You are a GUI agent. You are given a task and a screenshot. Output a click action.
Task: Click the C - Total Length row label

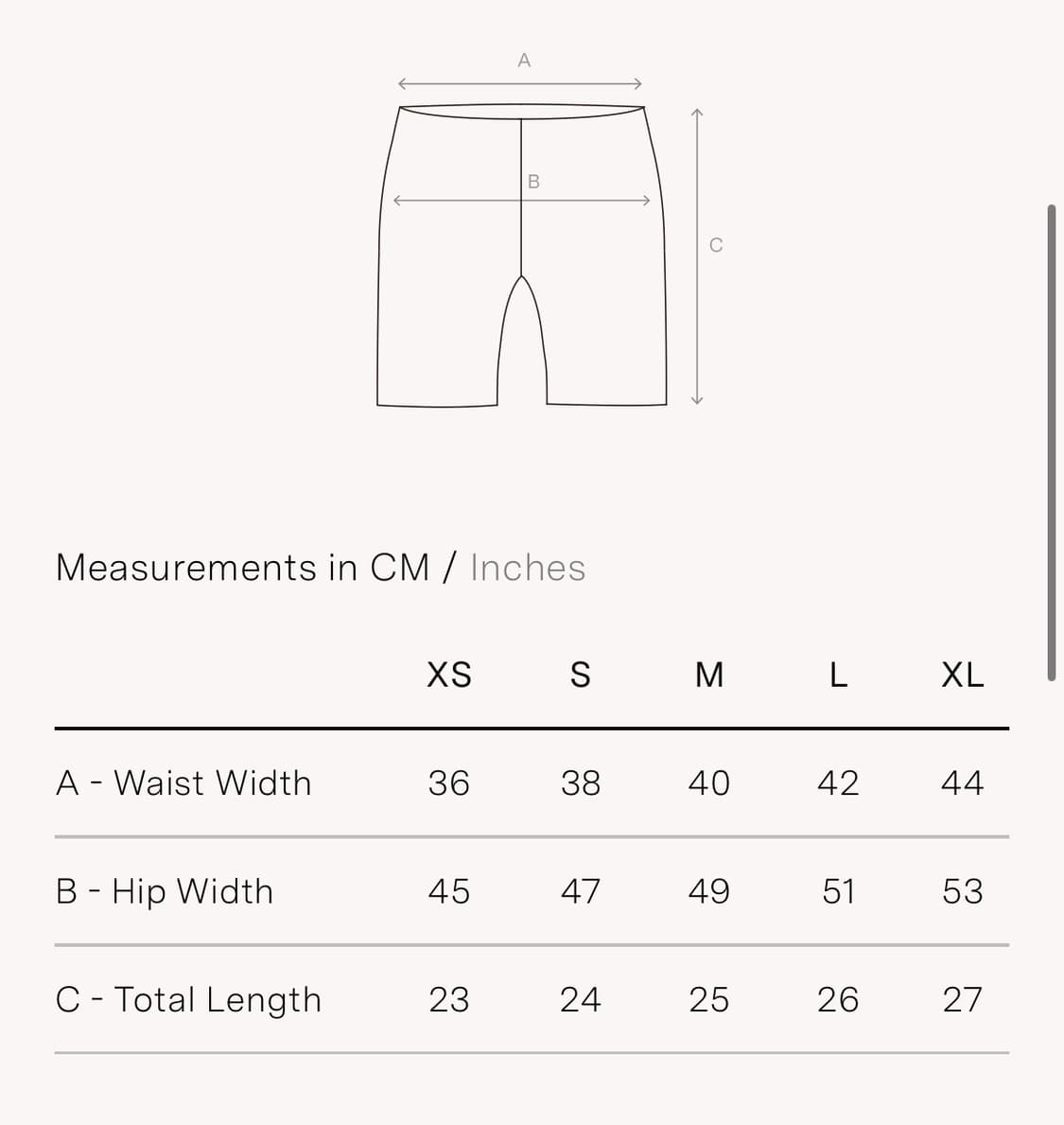point(188,999)
